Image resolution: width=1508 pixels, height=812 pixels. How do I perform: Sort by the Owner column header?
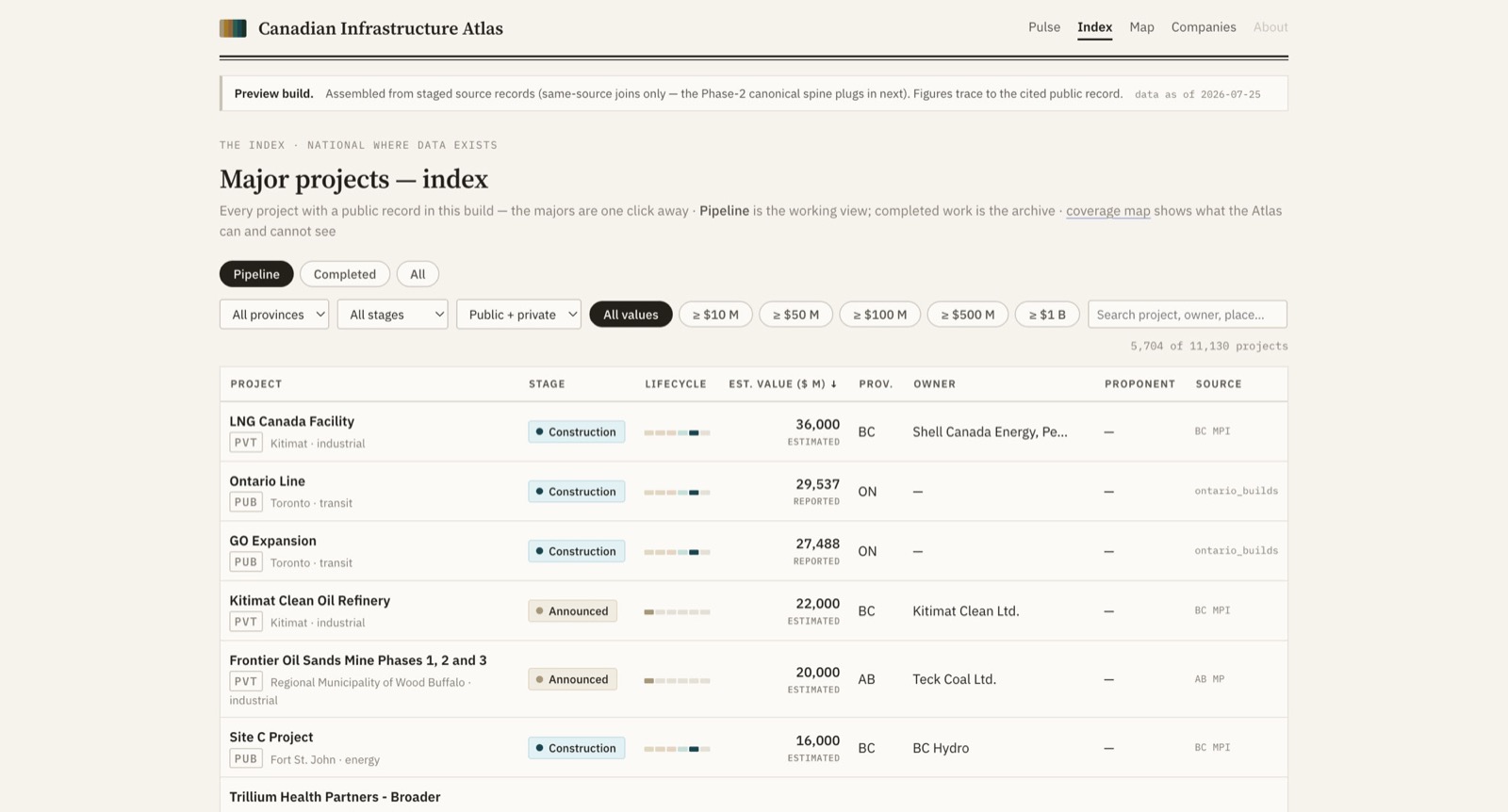pyautogui.click(x=934, y=384)
